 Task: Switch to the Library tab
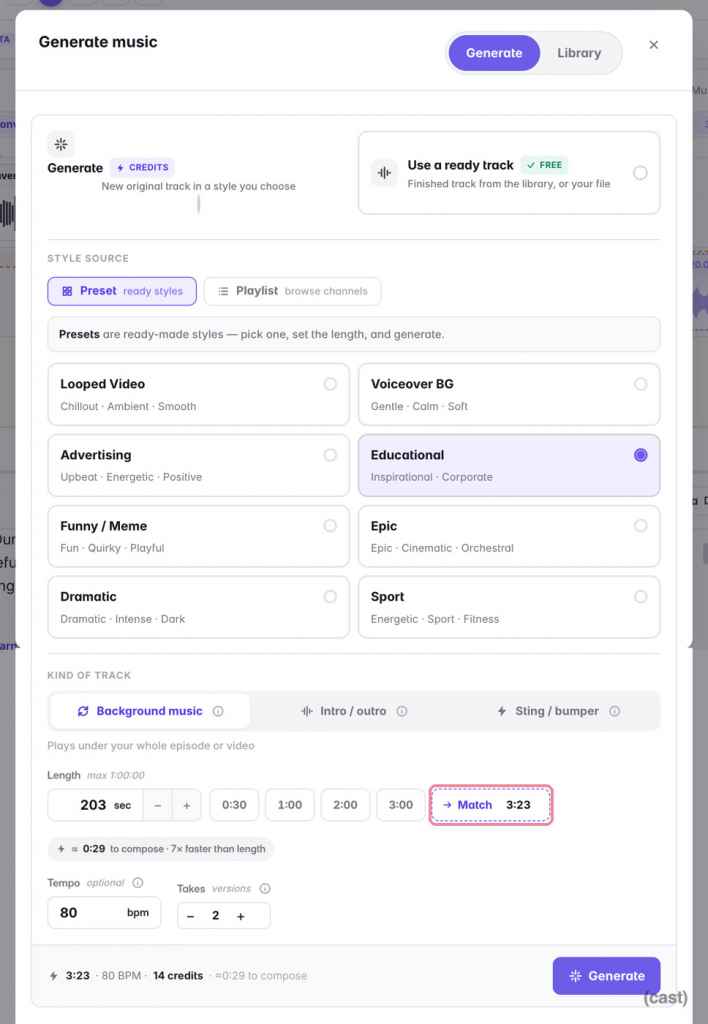[579, 53]
